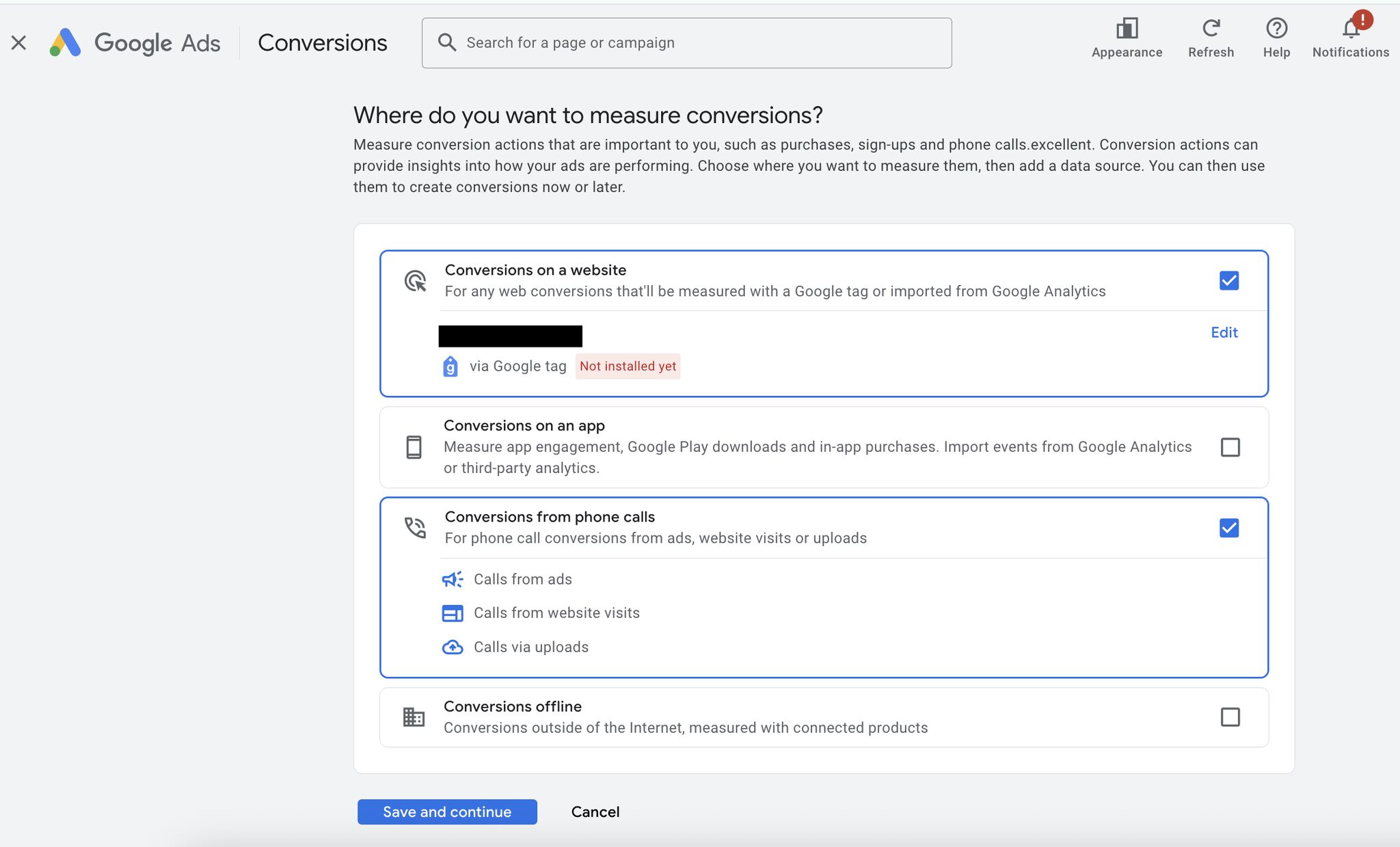1400x847 pixels.
Task: Check Conversions on an app checkbox
Action: tap(1230, 447)
